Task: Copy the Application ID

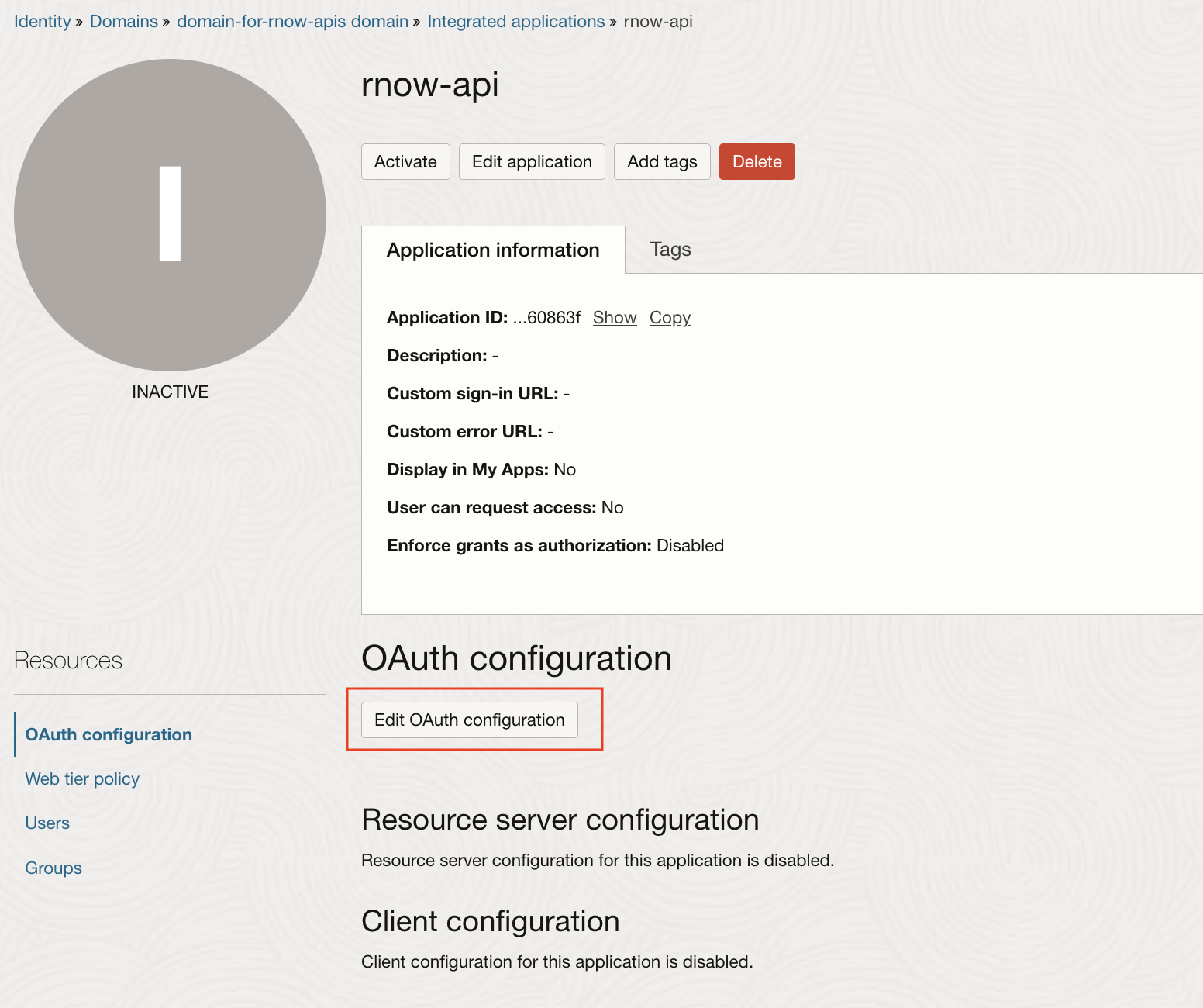Action: pos(669,318)
